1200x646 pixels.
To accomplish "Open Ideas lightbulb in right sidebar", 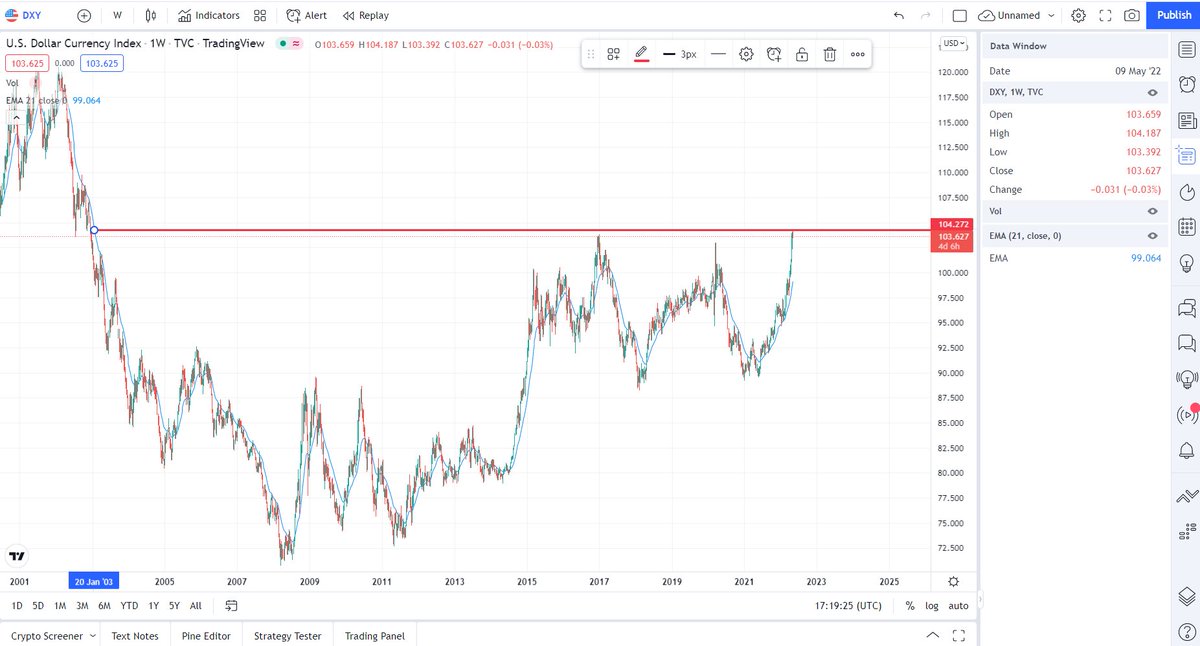I will 1186,263.
